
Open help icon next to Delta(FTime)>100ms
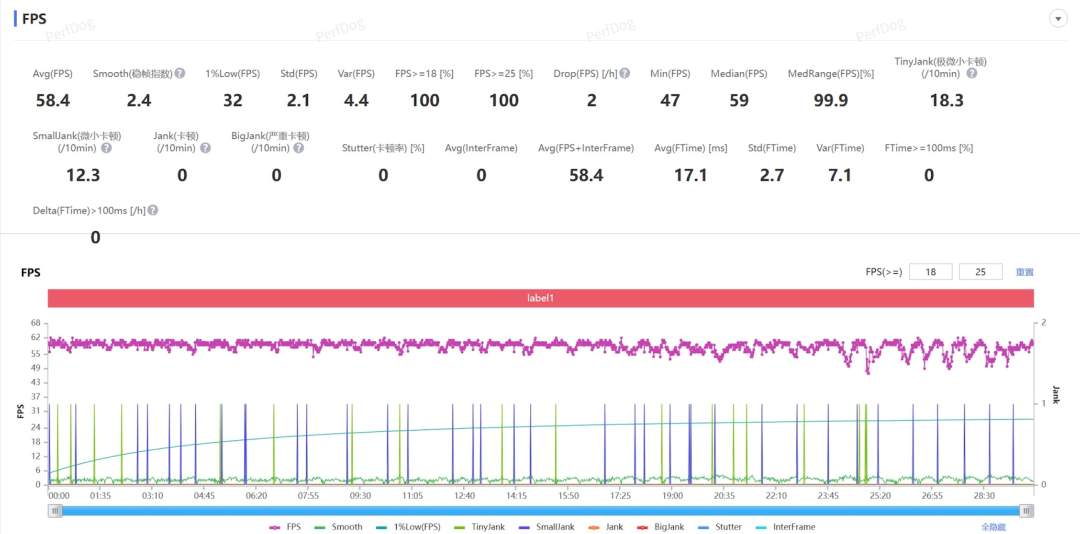[153, 210]
